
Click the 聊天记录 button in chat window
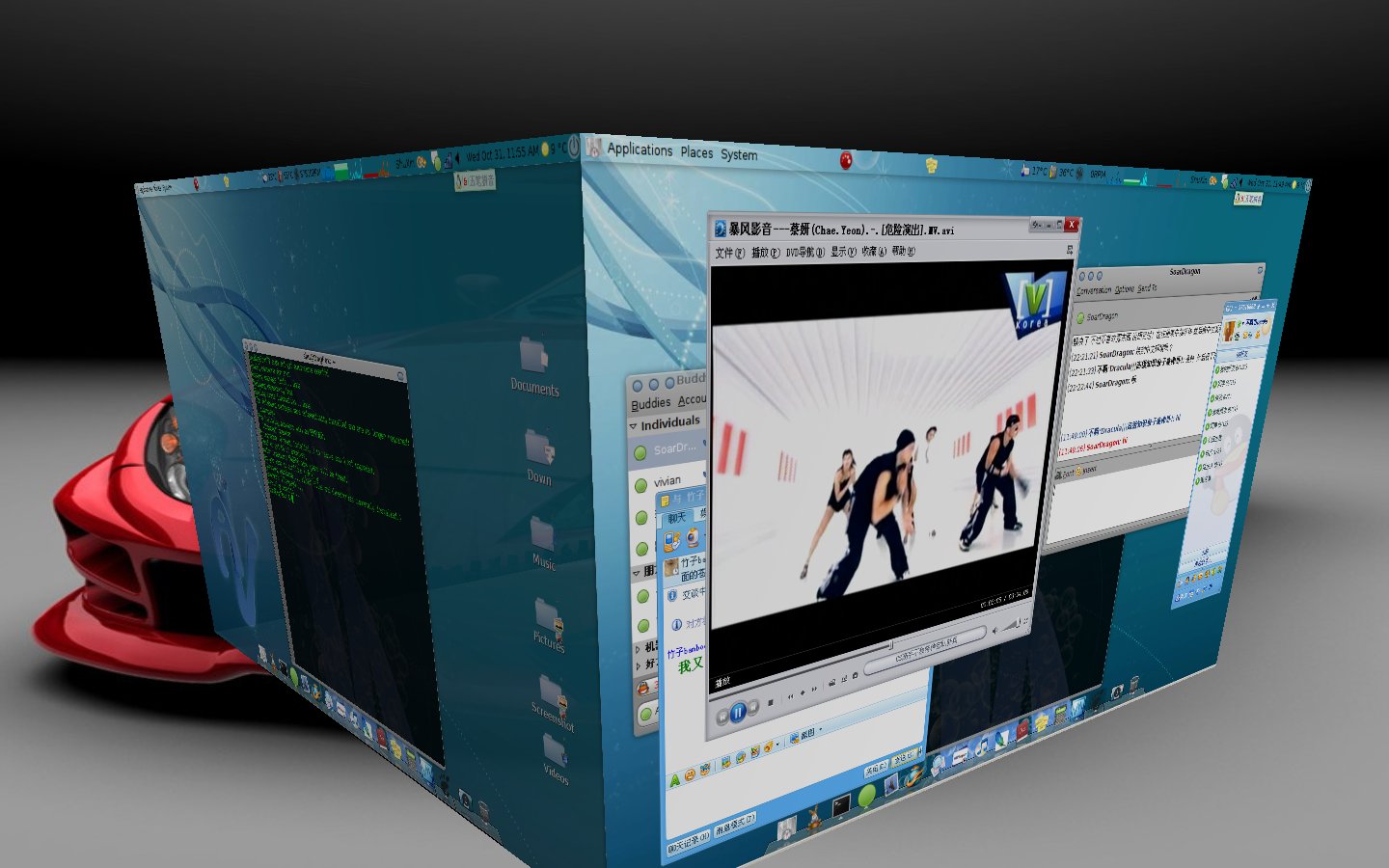tap(690, 844)
